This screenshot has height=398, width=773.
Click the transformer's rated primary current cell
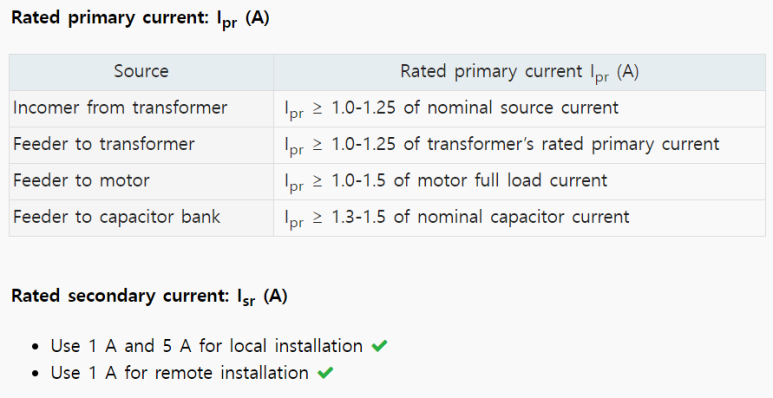[x=520, y=145]
